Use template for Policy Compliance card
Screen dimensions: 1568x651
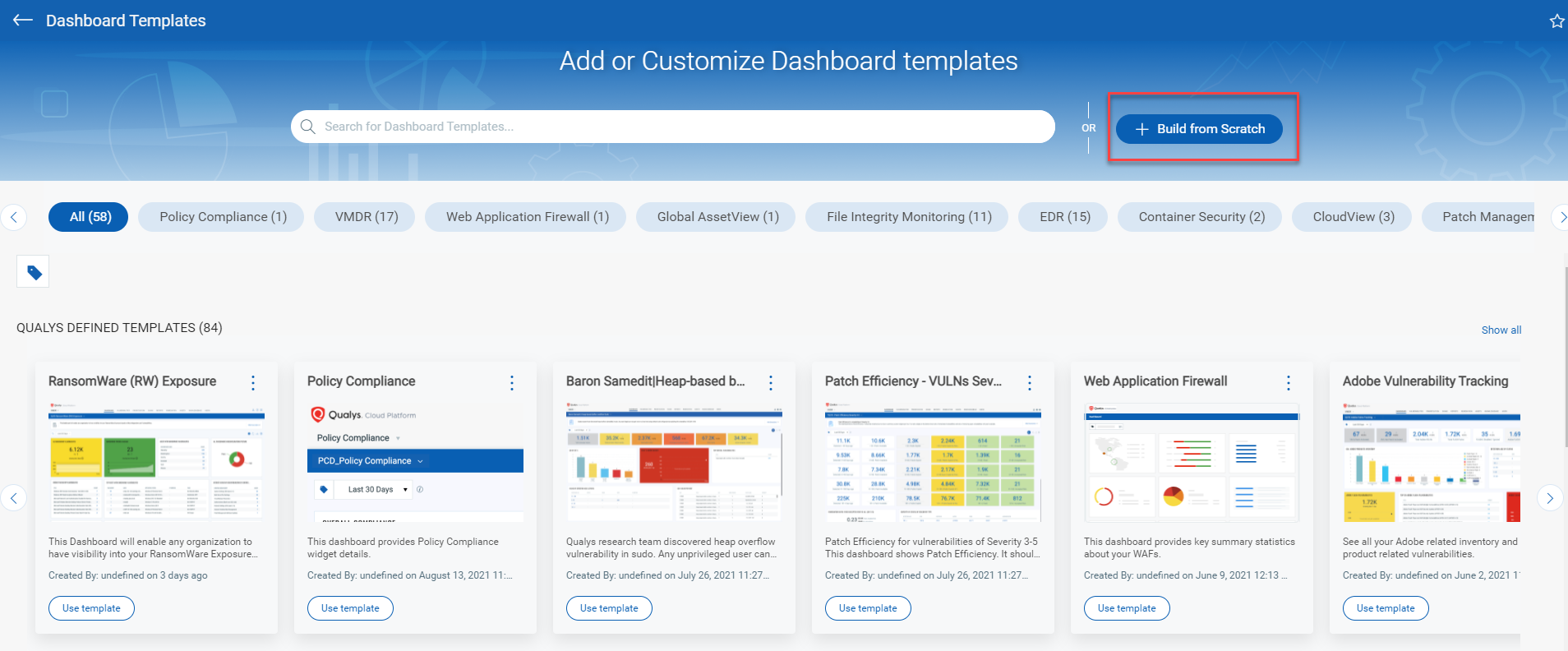tap(350, 608)
